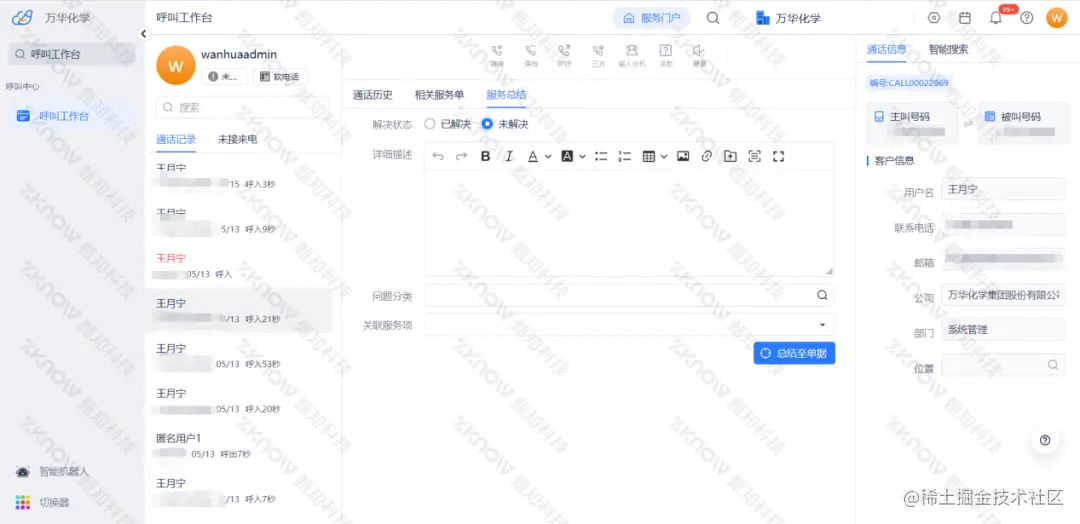The image size is (1080, 524).
Task: Switch to 未接来电 tab
Action: click(238, 139)
